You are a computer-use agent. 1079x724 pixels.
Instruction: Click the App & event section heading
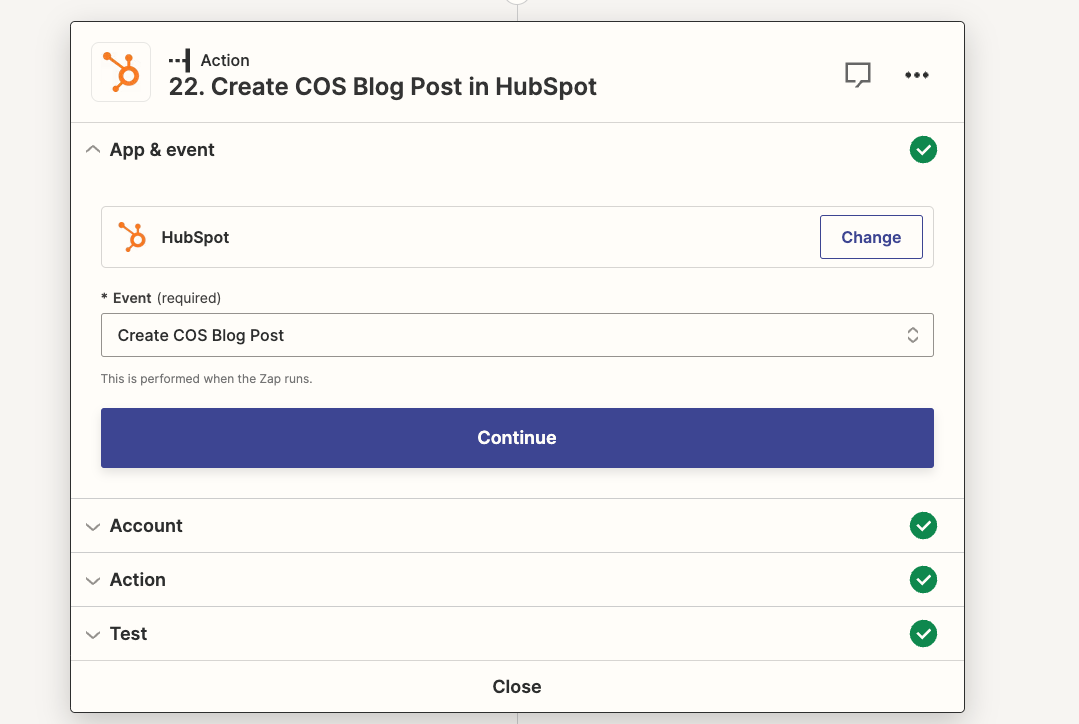click(162, 150)
